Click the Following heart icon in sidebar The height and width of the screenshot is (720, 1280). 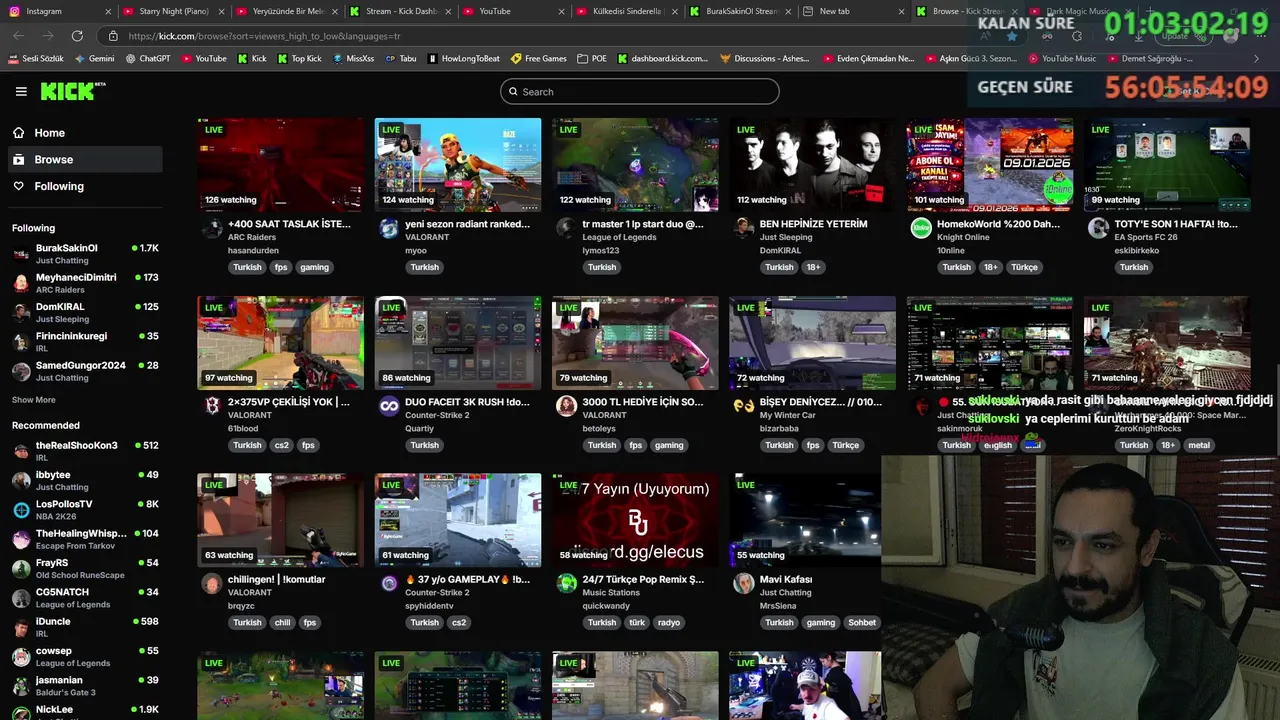coord(19,186)
